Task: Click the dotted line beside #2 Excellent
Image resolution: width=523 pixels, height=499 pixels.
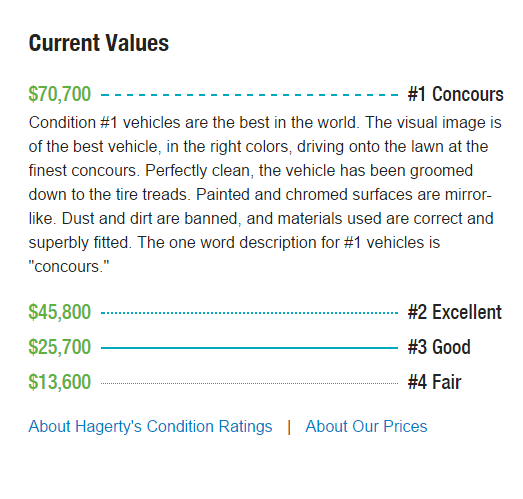Action: pos(249,313)
